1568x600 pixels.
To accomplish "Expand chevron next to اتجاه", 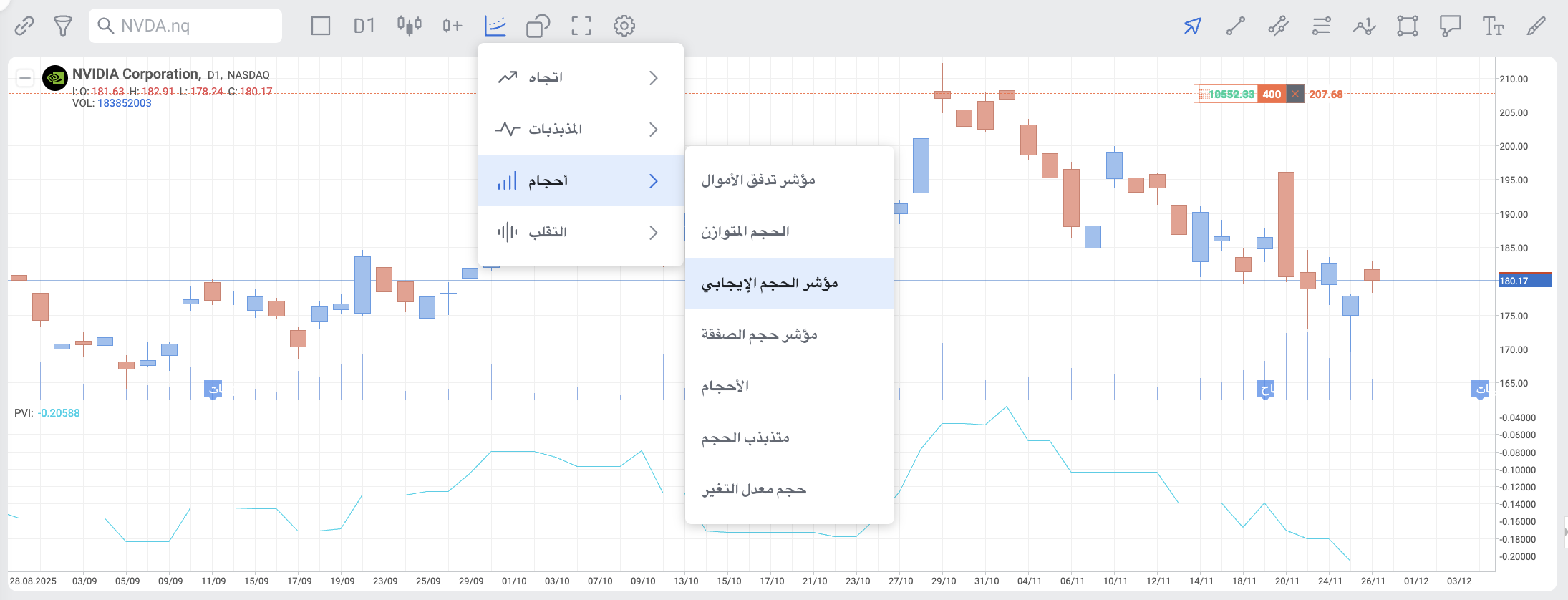I will click(653, 78).
